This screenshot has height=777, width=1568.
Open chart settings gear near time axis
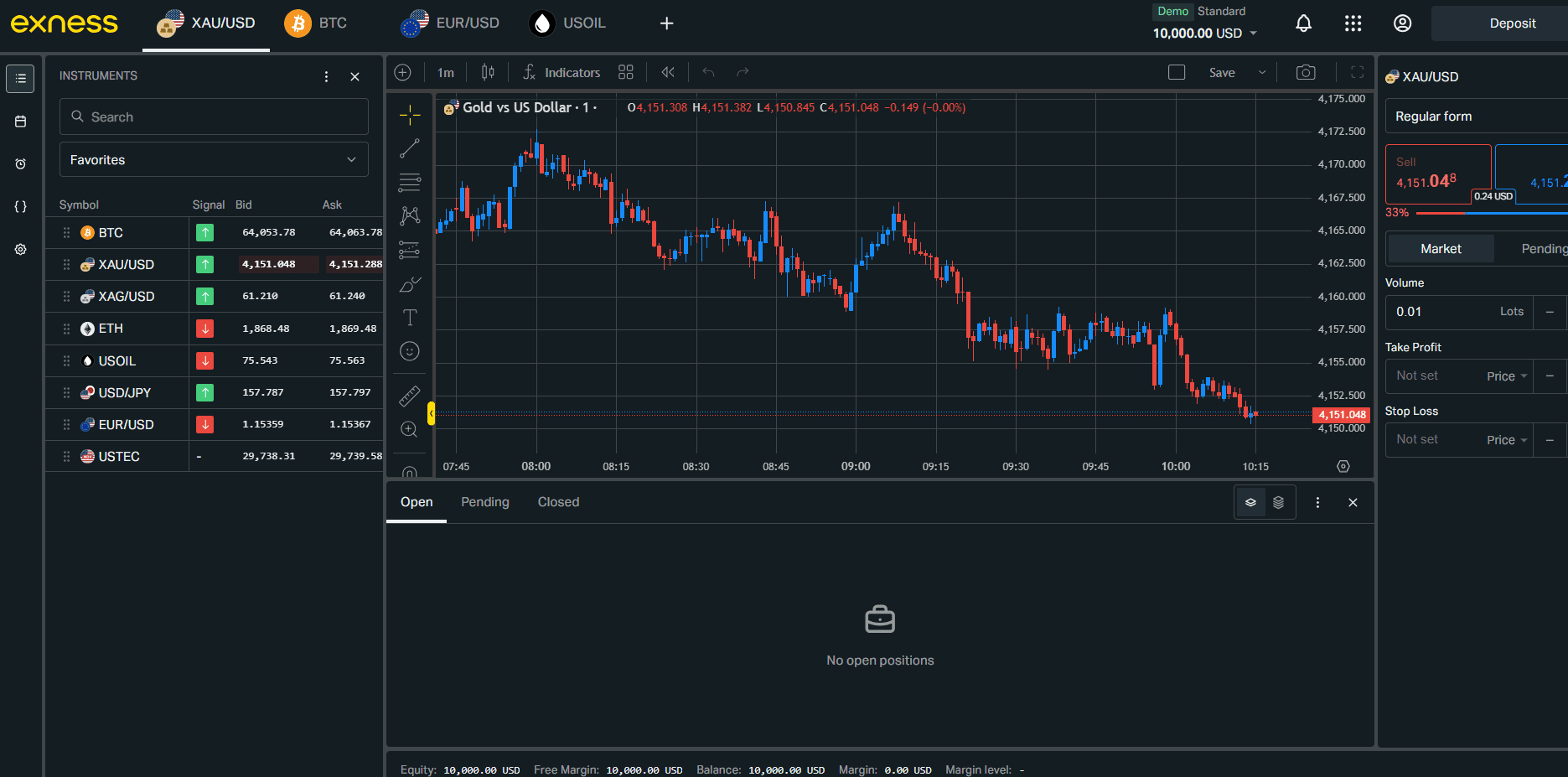click(1343, 466)
